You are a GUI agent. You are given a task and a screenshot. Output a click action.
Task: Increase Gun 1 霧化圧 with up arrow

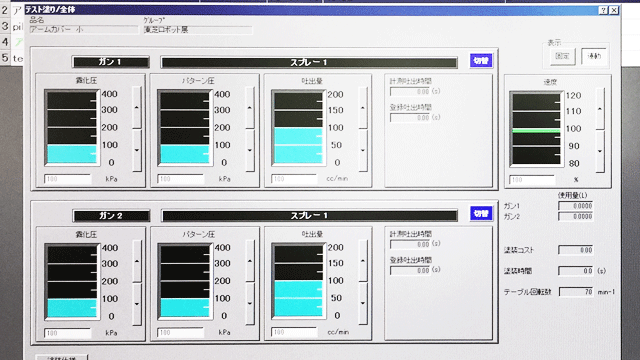(137, 108)
